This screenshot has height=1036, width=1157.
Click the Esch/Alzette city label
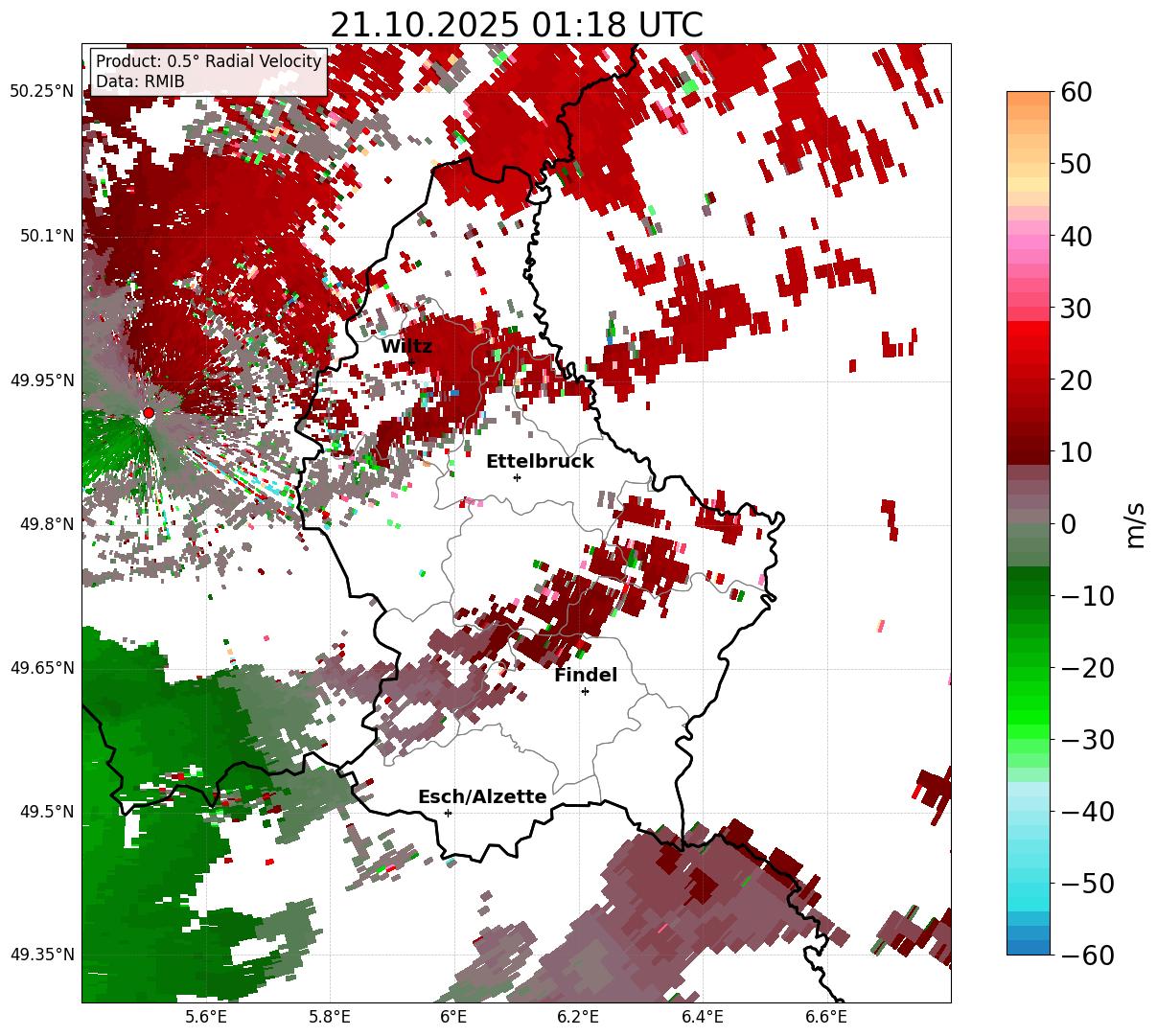(482, 797)
